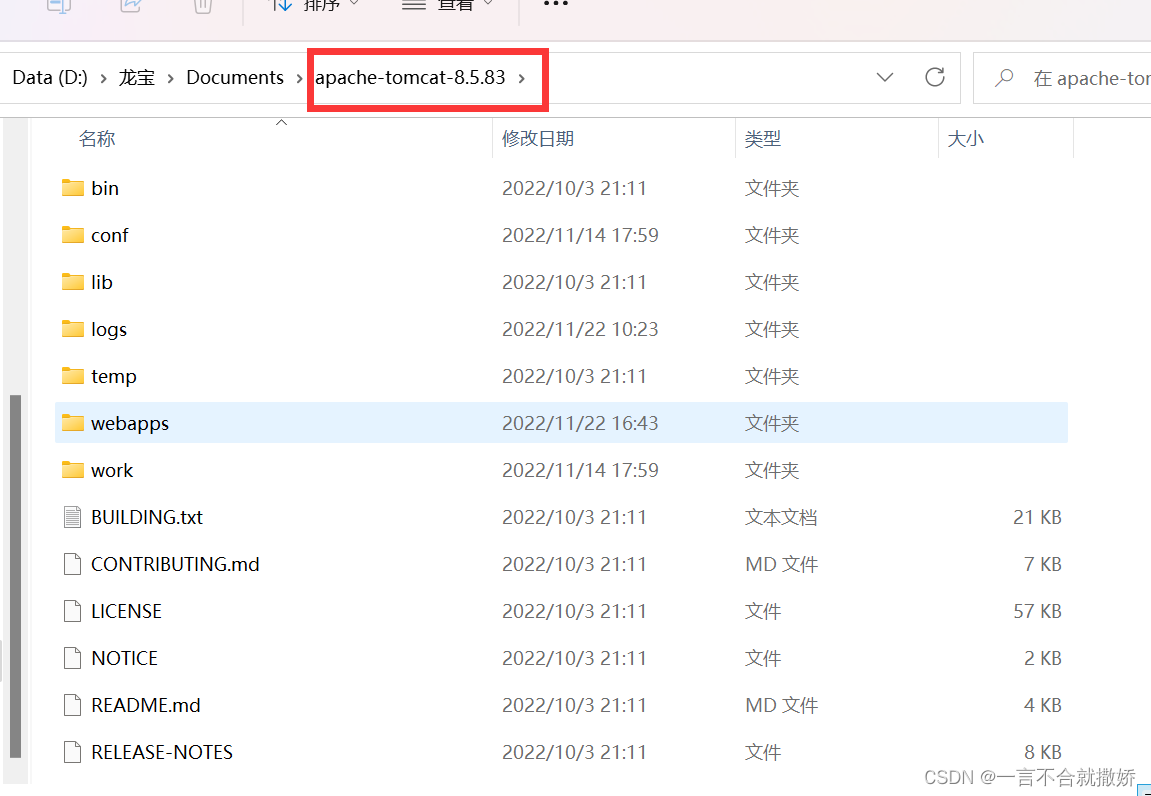Click the 4 KB size of README.md
1151x796 pixels.
point(1043,705)
